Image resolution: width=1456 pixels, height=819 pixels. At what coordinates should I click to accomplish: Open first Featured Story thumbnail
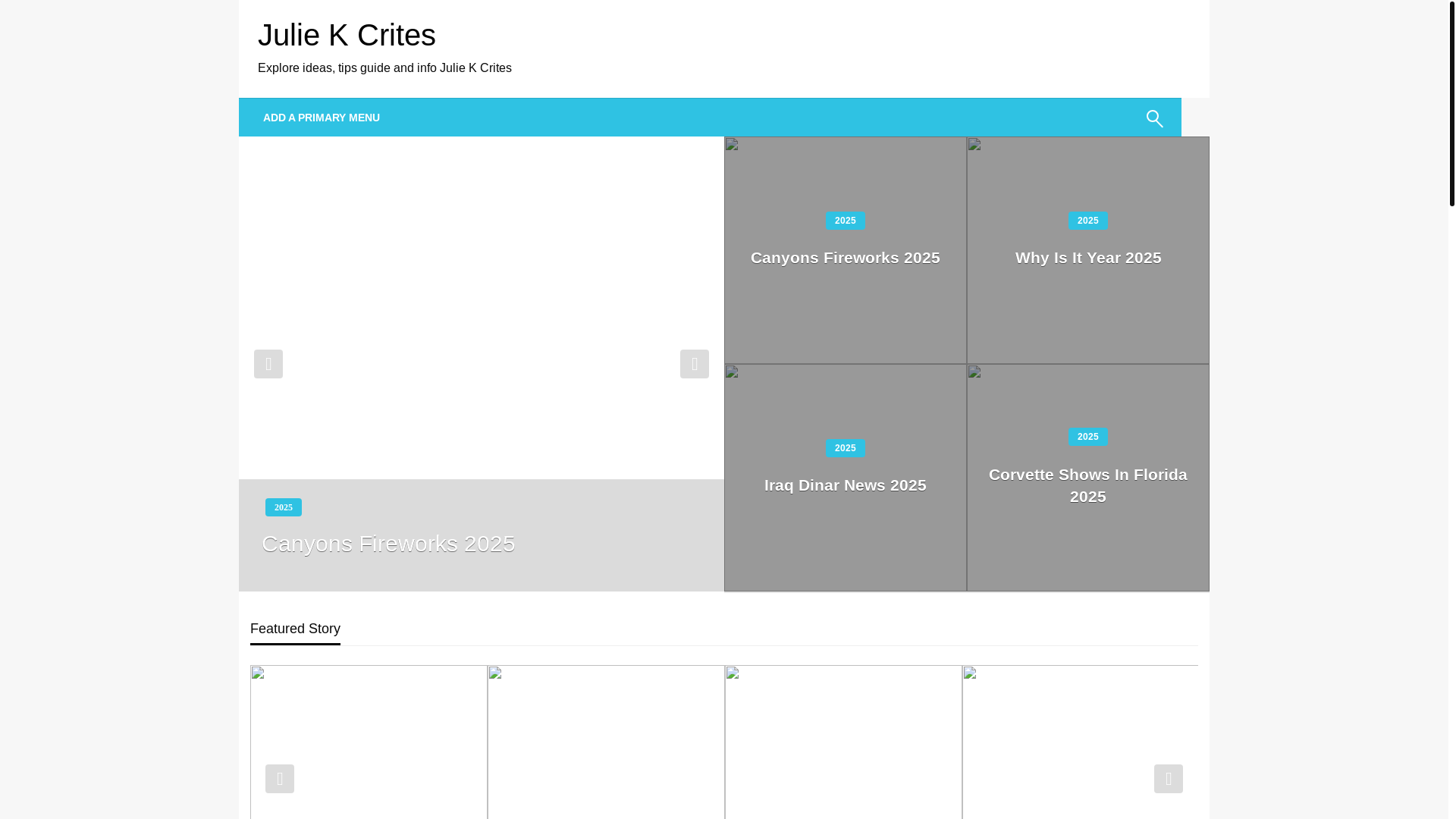tap(369, 742)
